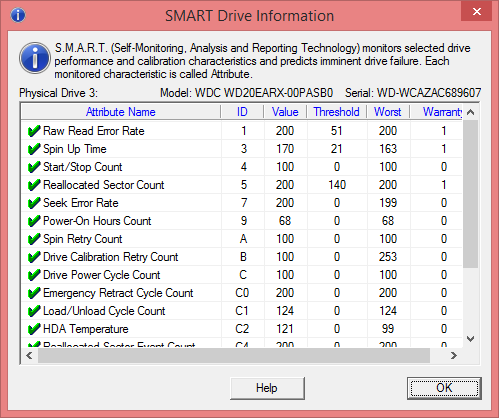Select the Reallocated Sector Count row
This screenshot has height=418, width=499.
click(x=242, y=185)
